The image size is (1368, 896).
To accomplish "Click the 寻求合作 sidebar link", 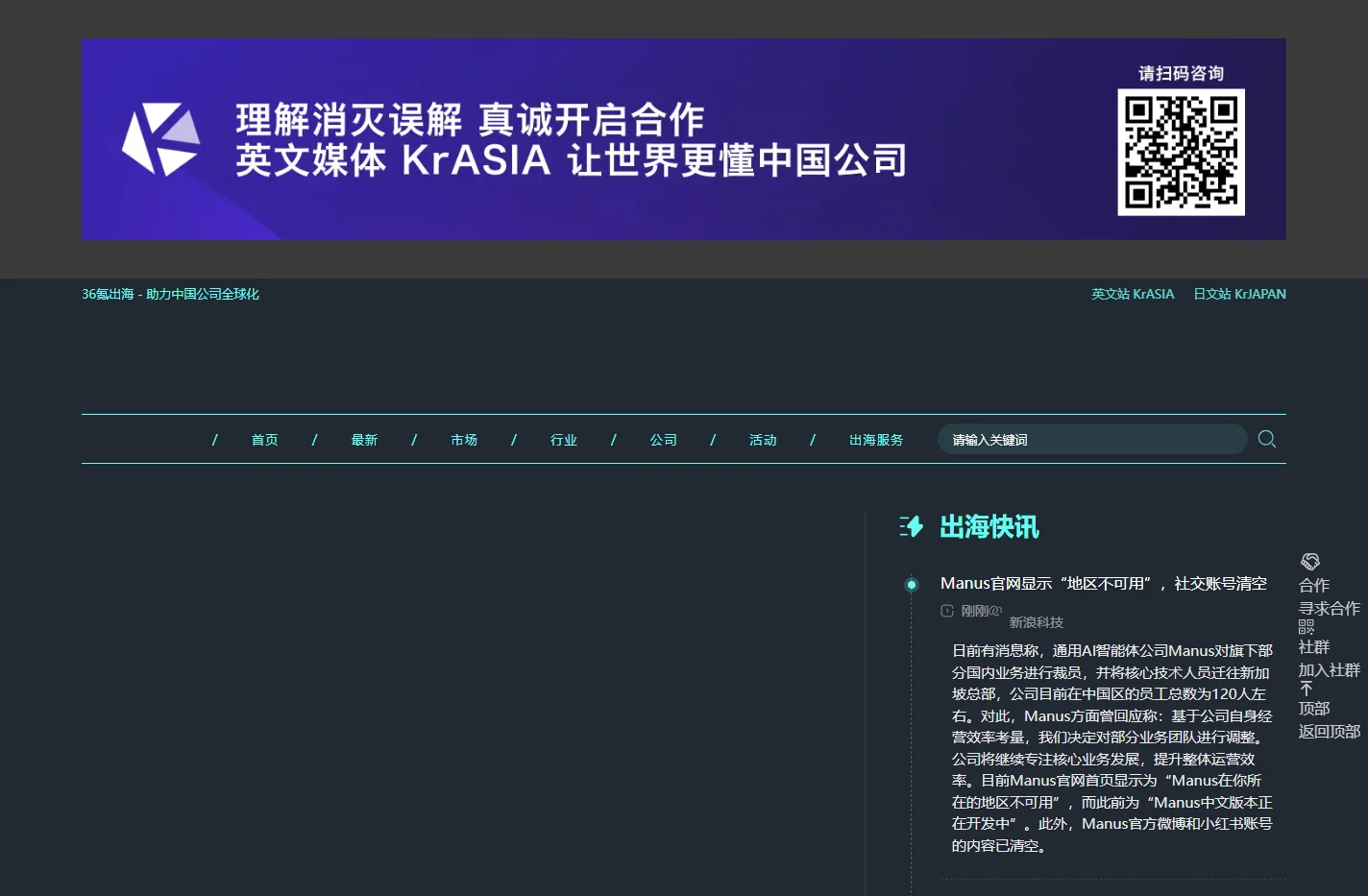I will click(x=1330, y=608).
